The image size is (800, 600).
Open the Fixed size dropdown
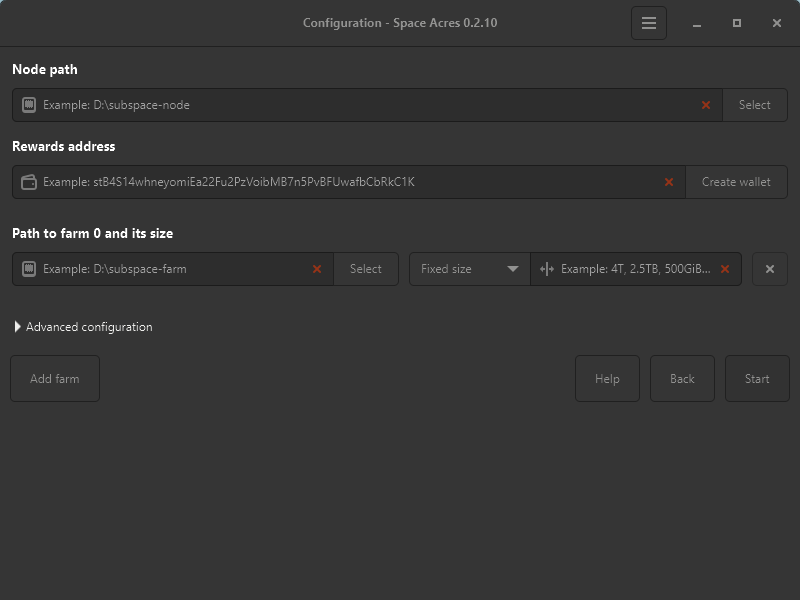tap(470, 269)
